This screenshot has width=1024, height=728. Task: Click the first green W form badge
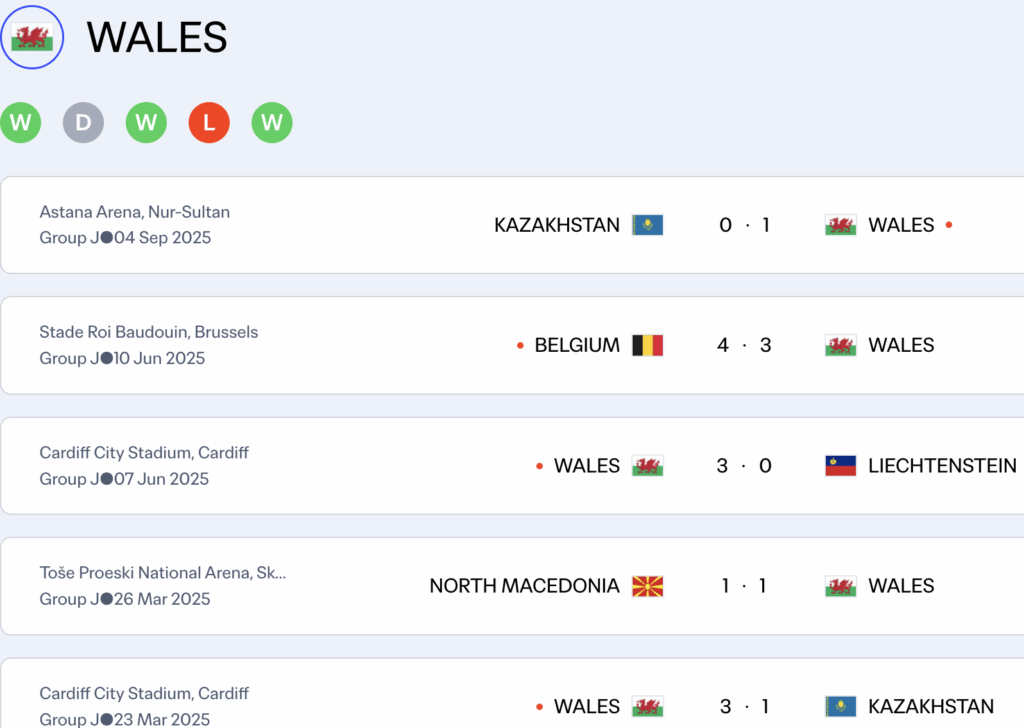(x=21, y=123)
